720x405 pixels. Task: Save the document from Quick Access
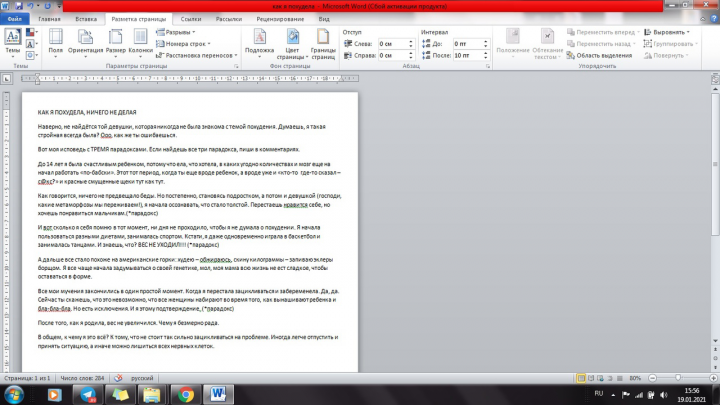tap(19, 6)
